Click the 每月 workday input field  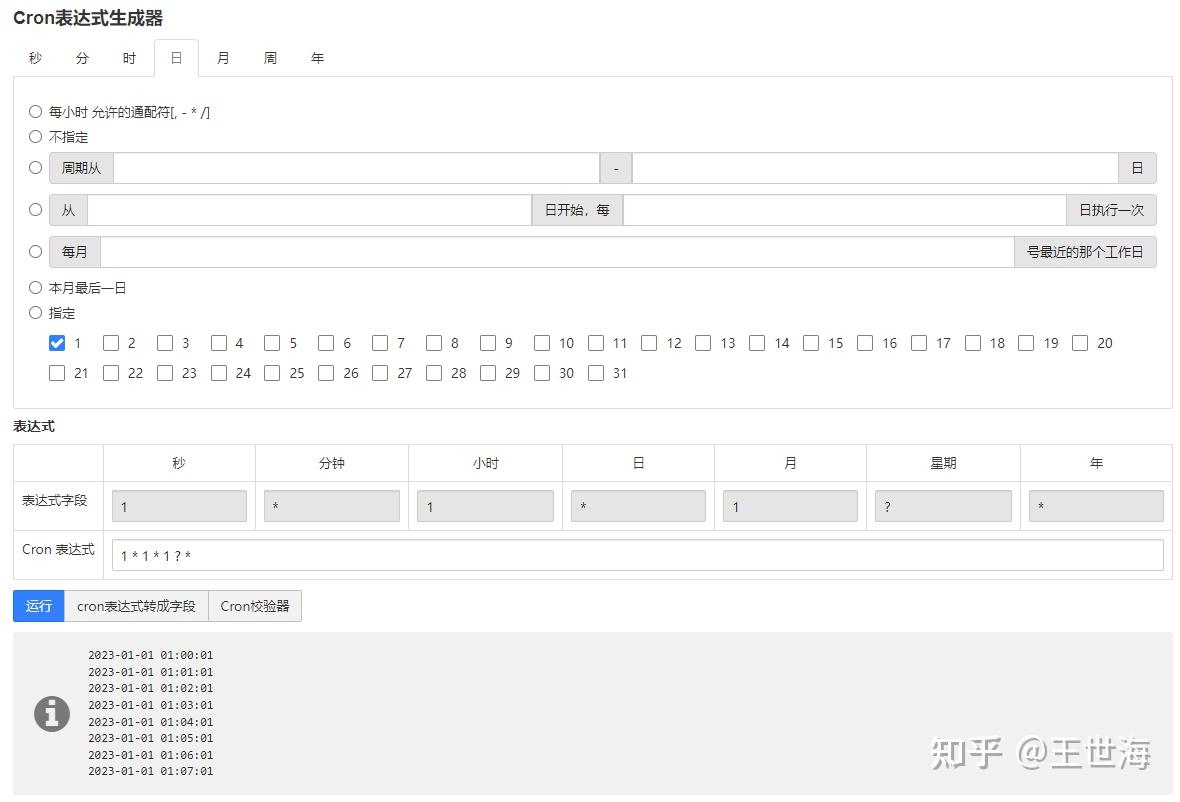558,252
